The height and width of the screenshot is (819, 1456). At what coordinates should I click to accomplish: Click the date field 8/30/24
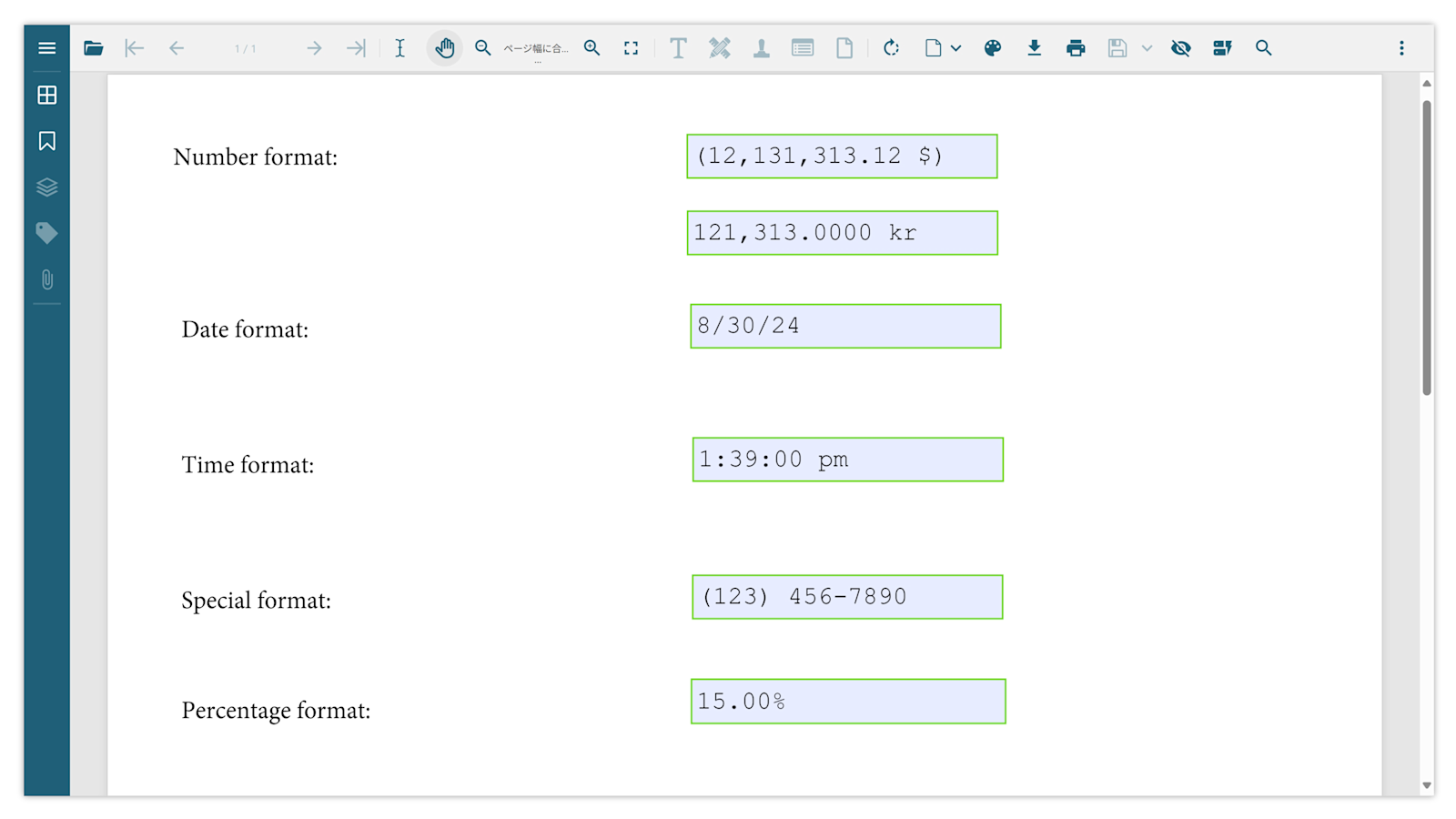click(845, 326)
